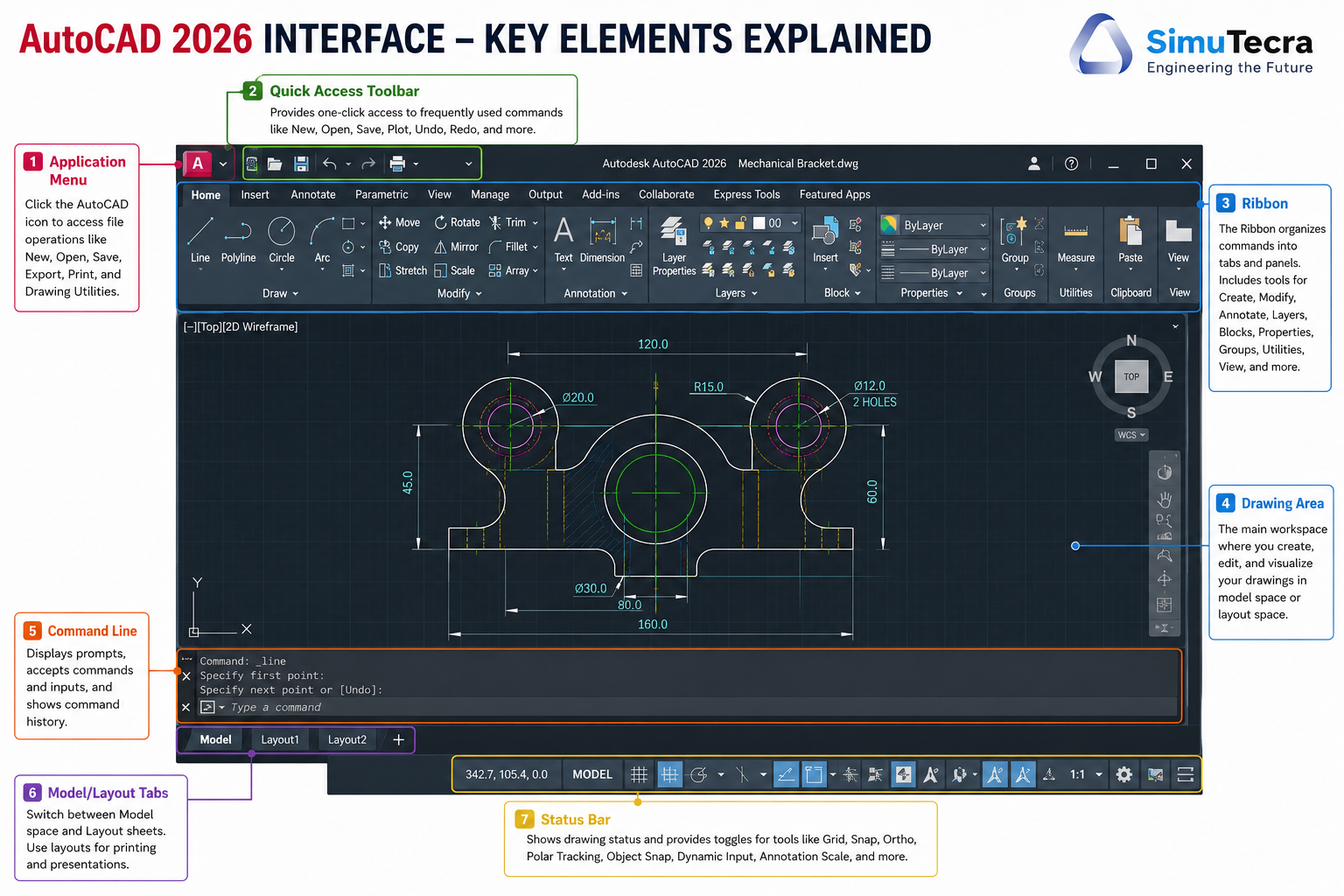Toggle the layer padlock lock icon

pyautogui.click(x=740, y=223)
